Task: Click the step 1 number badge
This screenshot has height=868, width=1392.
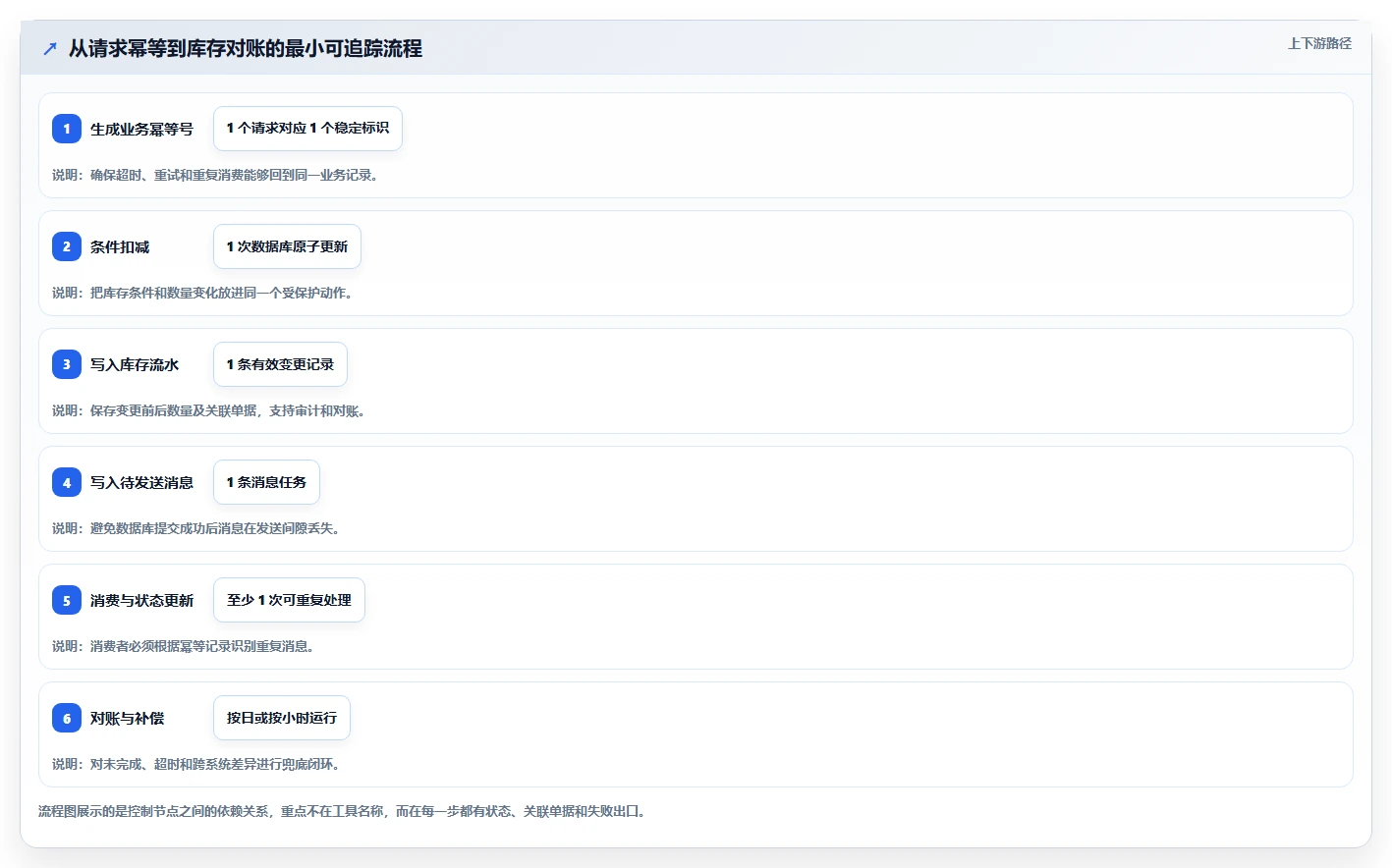Action: [x=67, y=129]
